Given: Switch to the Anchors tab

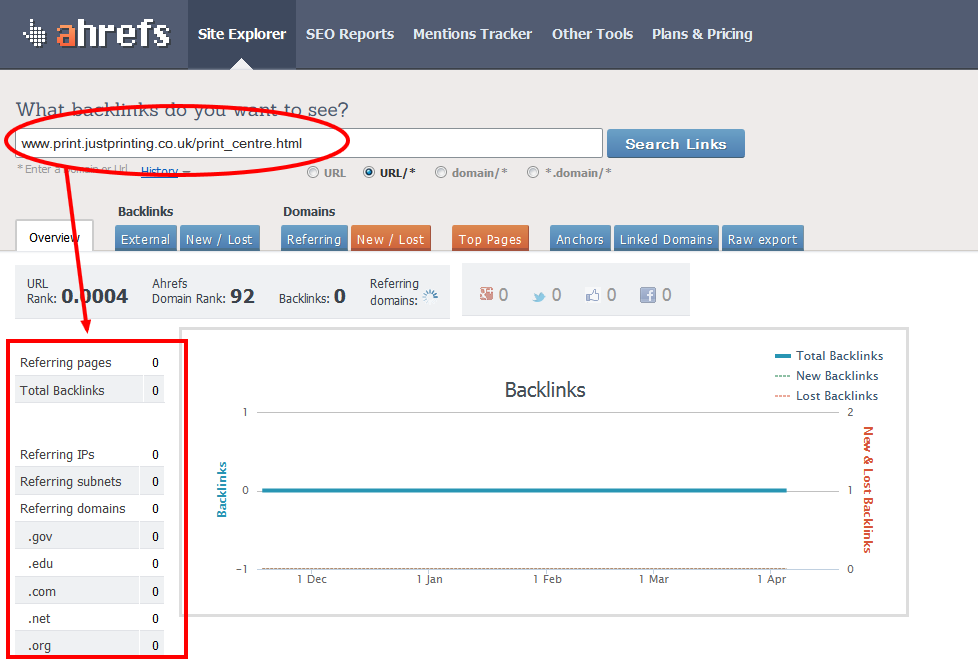Looking at the screenshot, I should coord(580,239).
